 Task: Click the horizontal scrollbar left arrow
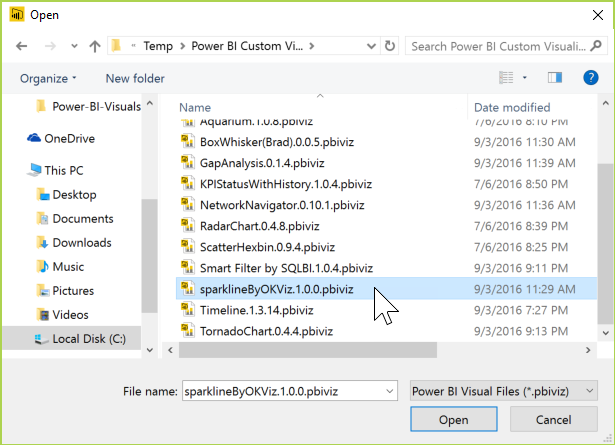170,350
